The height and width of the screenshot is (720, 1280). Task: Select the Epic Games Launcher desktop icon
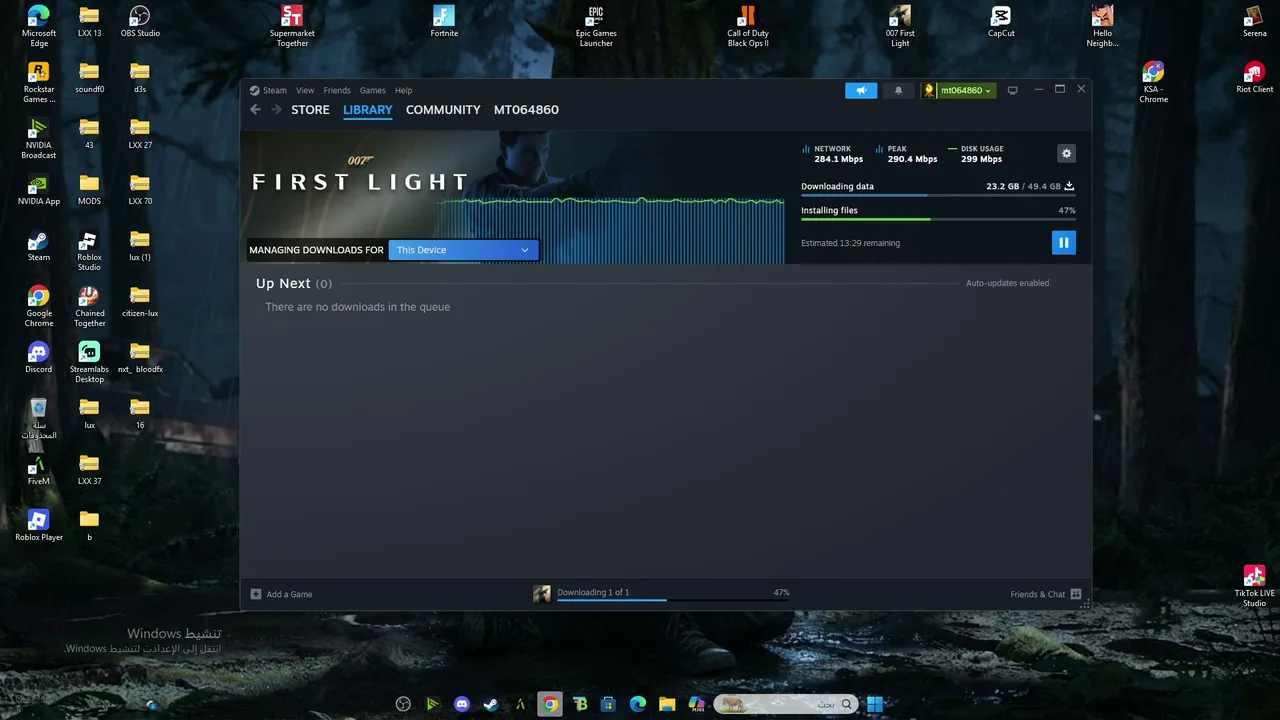point(596,26)
